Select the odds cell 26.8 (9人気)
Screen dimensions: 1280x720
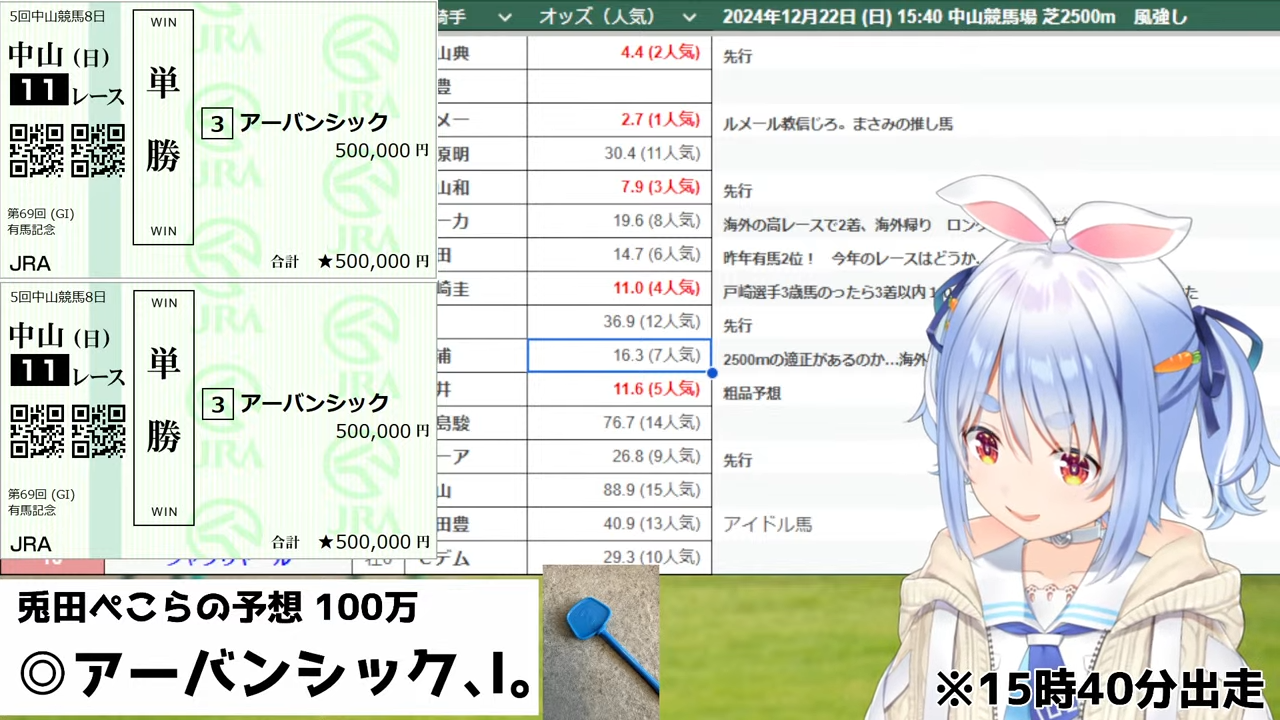(x=619, y=456)
